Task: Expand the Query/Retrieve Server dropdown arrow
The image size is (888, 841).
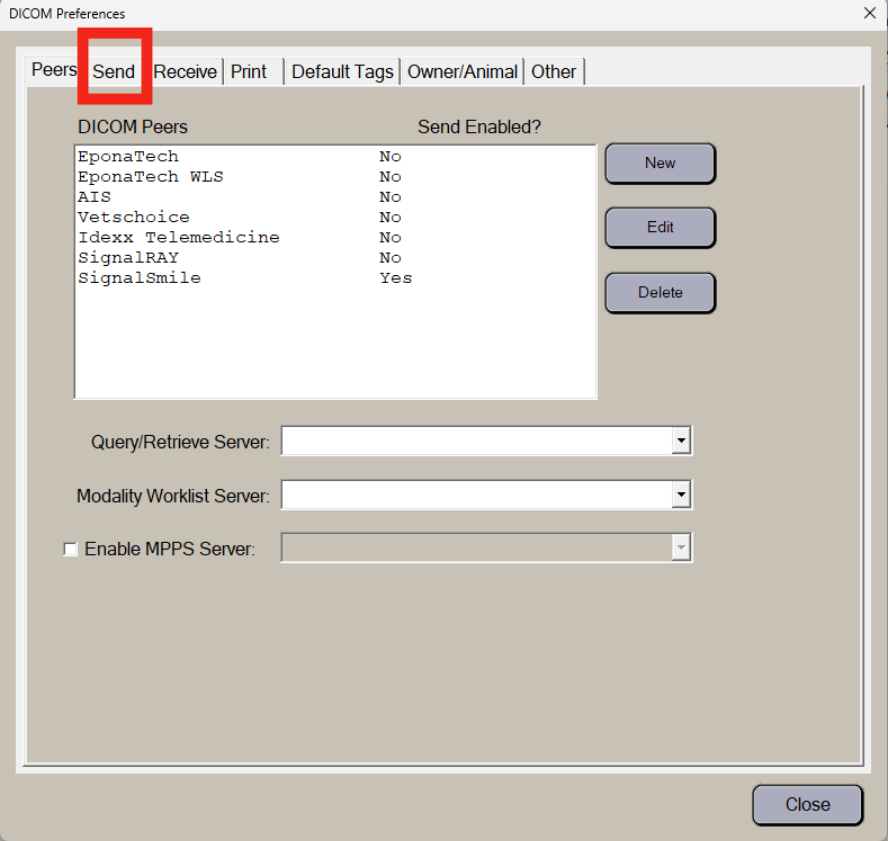Action: click(x=681, y=441)
